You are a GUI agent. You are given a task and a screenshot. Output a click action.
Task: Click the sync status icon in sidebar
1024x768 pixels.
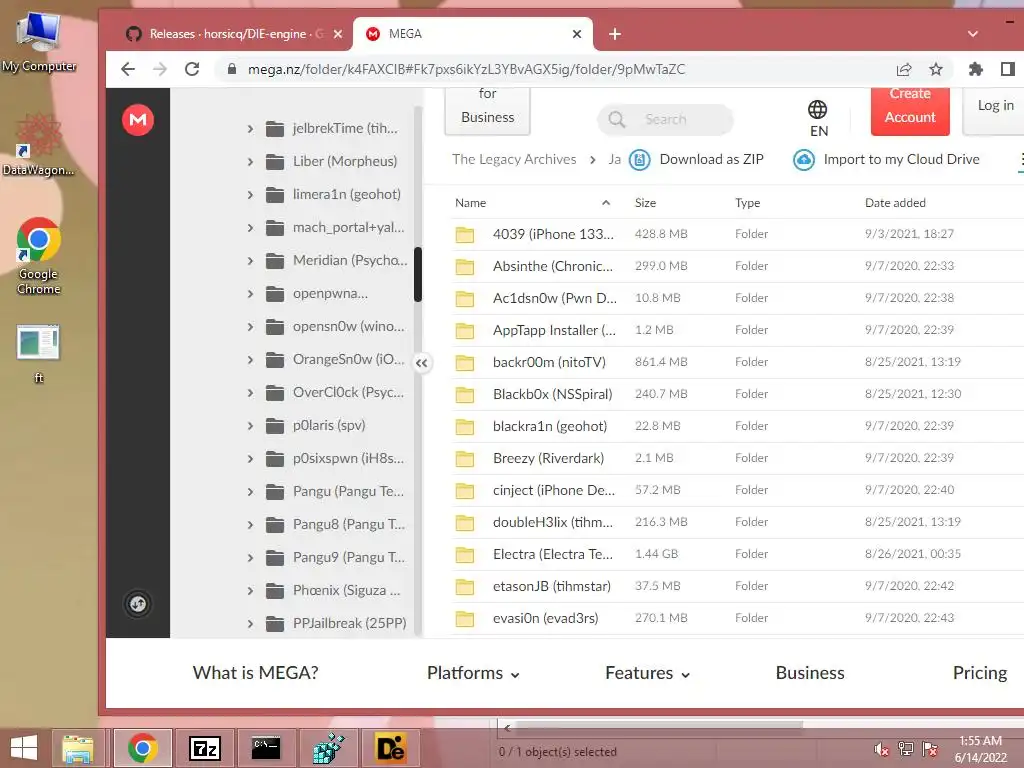[x=138, y=603]
